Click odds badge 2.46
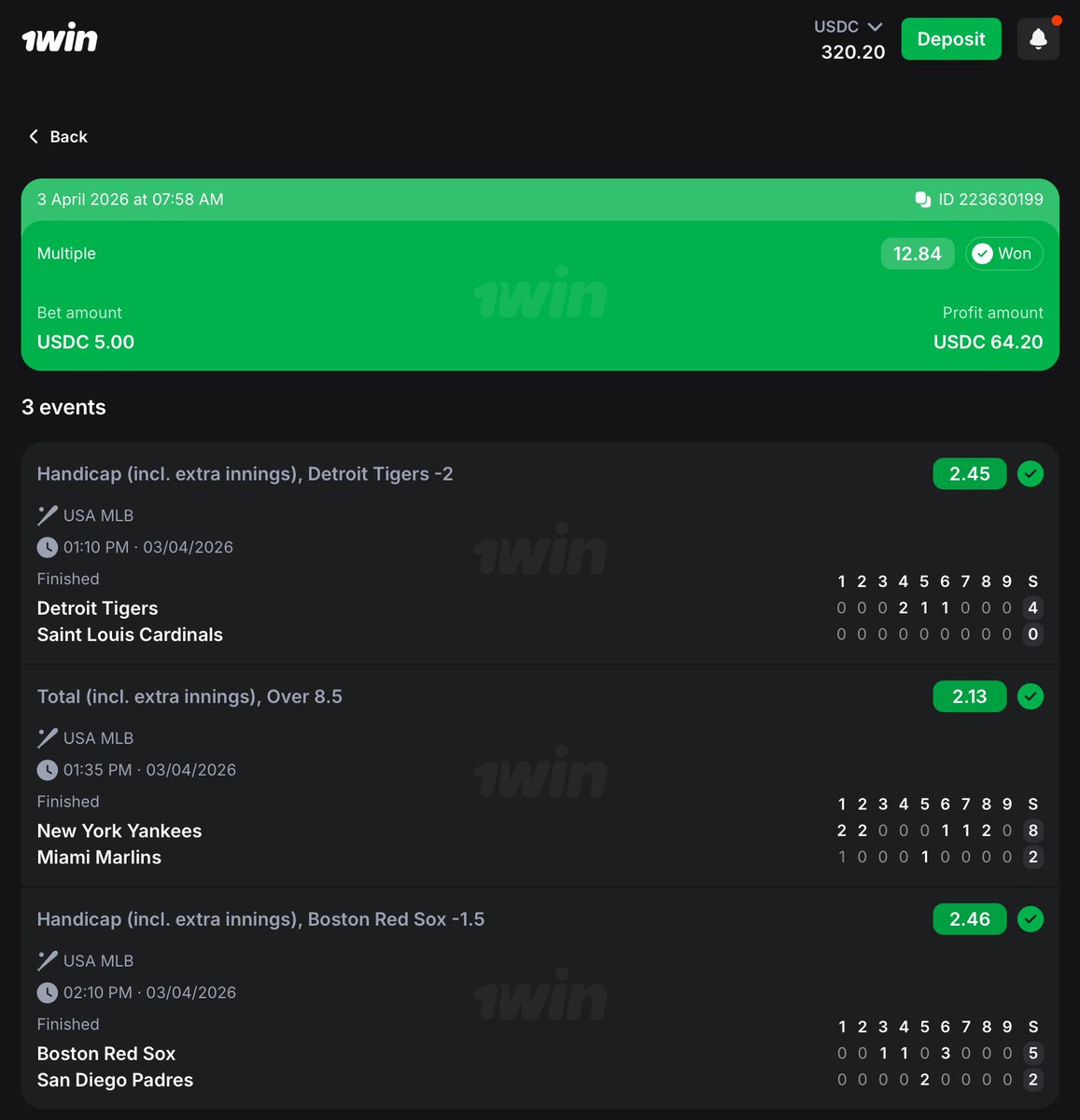1080x1120 pixels. click(x=970, y=918)
